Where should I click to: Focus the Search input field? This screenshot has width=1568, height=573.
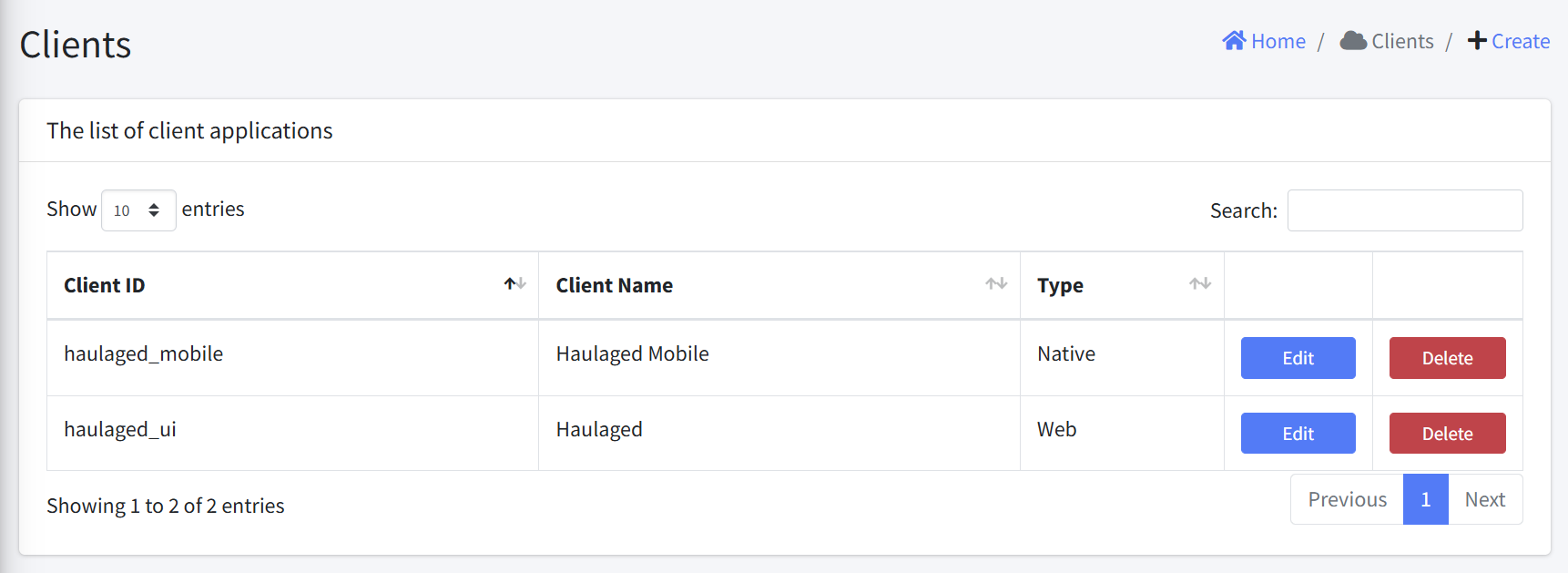[1405, 210]
